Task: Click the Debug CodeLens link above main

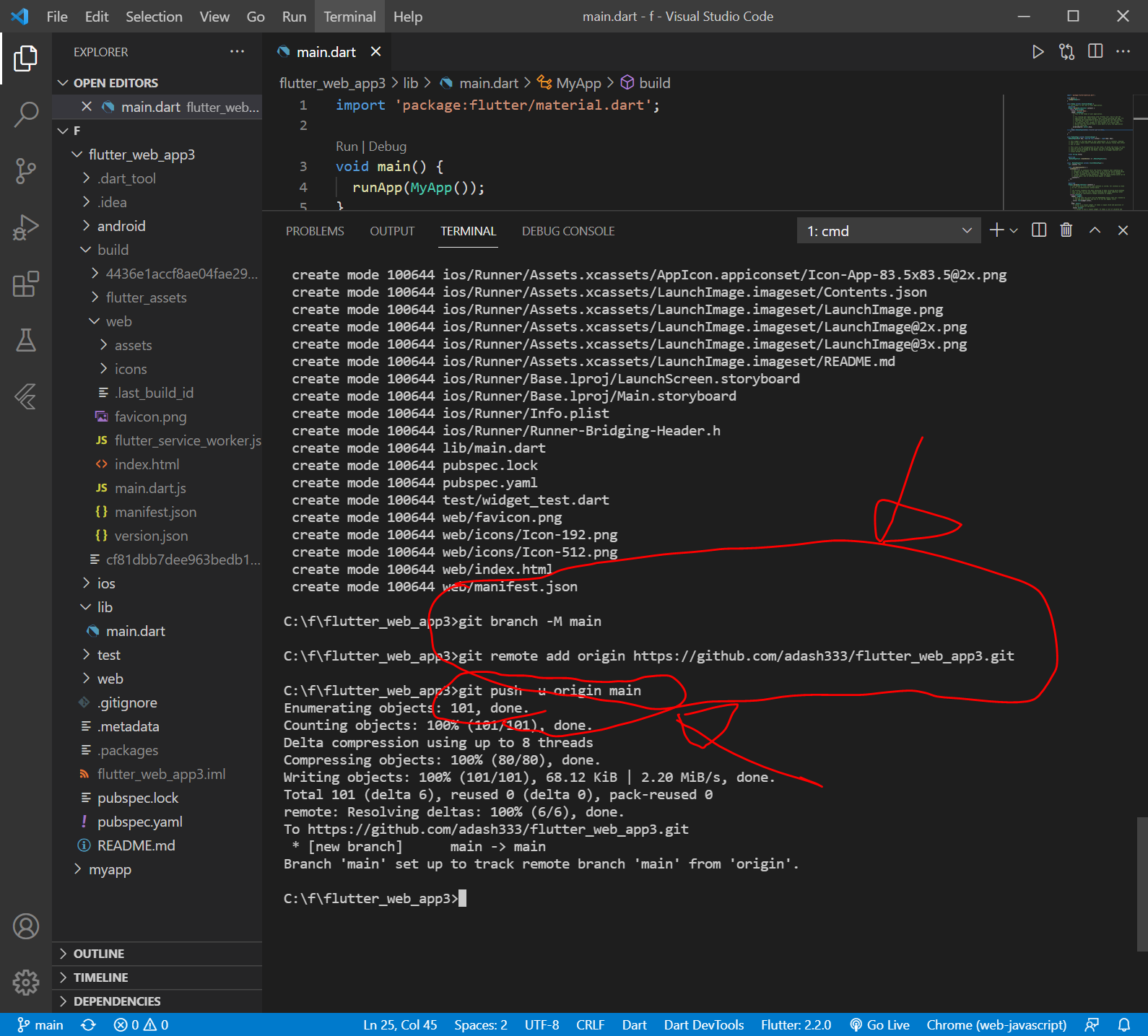Action: 388,147
